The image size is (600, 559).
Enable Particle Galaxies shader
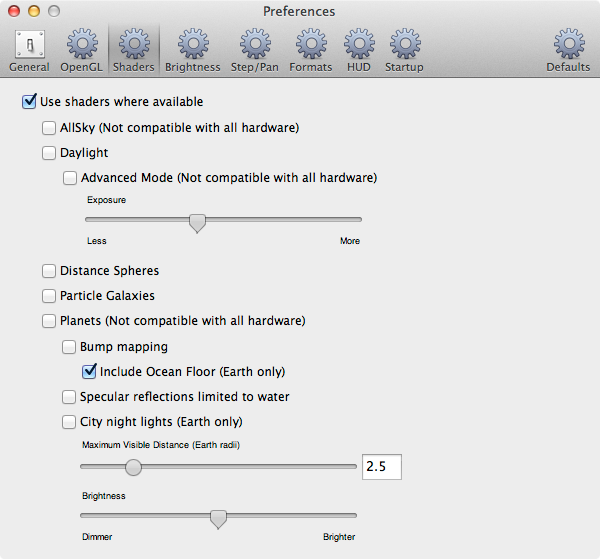tap(49, 296)
